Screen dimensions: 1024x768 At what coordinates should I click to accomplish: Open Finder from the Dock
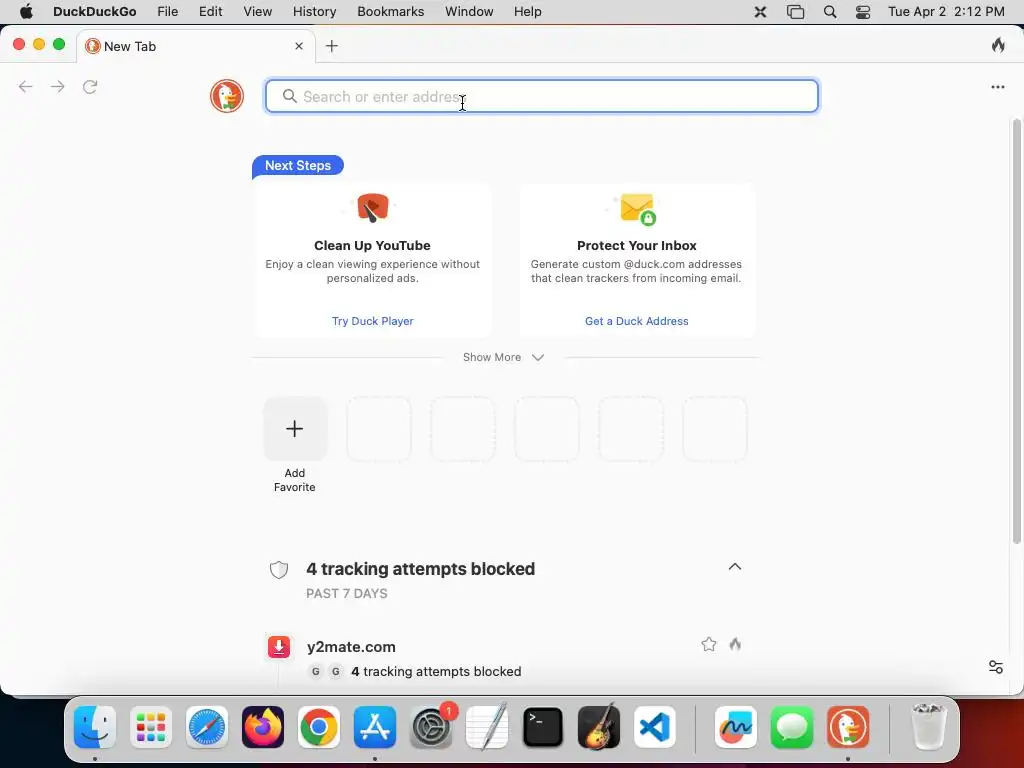coord(95,727)
